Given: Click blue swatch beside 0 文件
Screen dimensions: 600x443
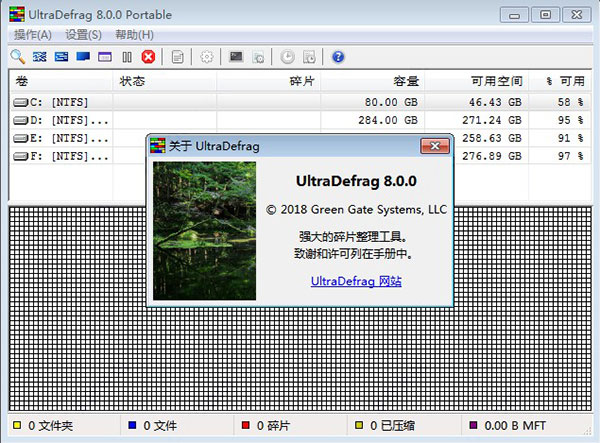Looking at the screenshot, I should pos(132,425).
